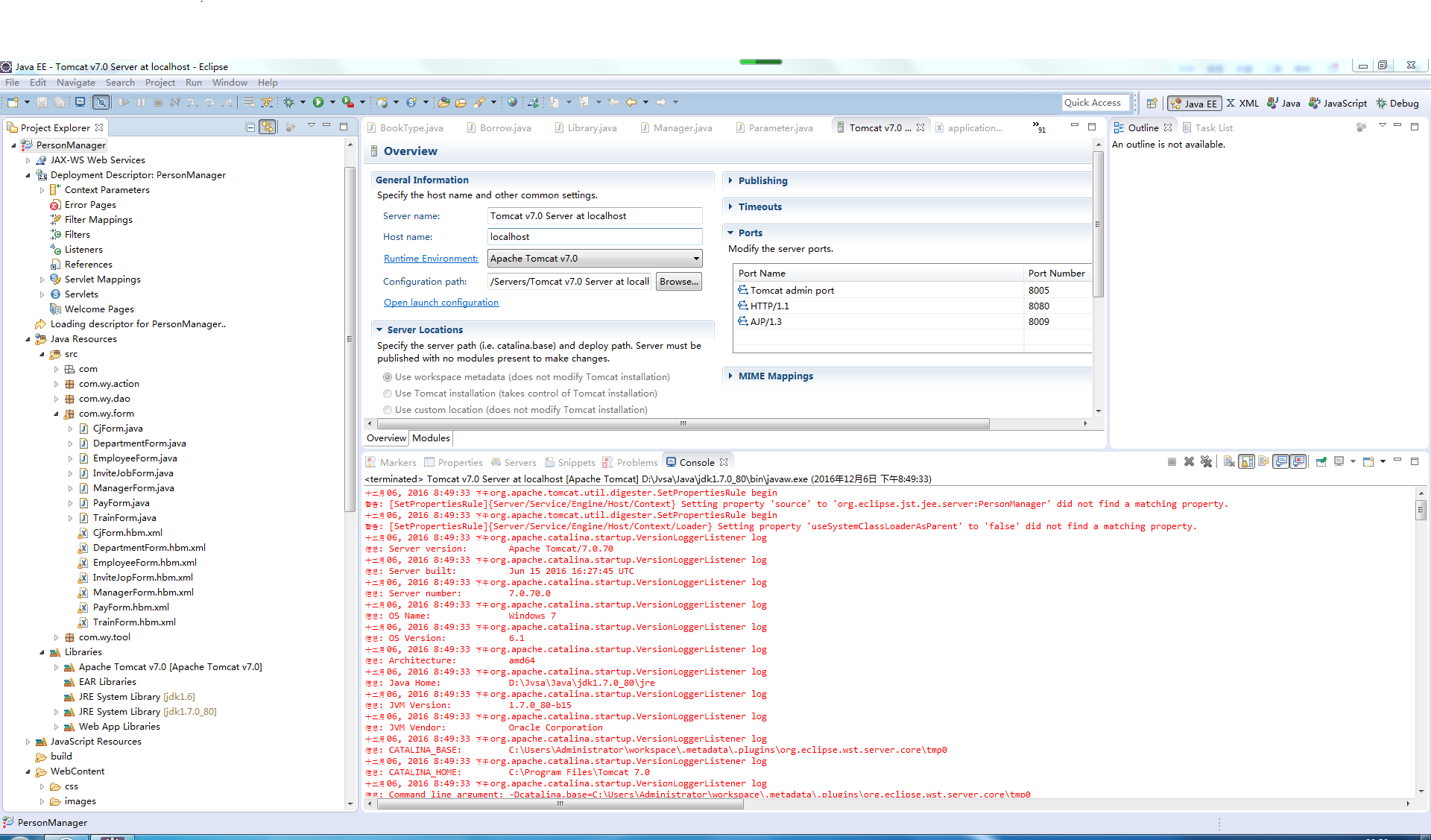Screen dimensions: 1431x840
Task: Switch to the XML perspective
Action: click(x=1242, y=104)
